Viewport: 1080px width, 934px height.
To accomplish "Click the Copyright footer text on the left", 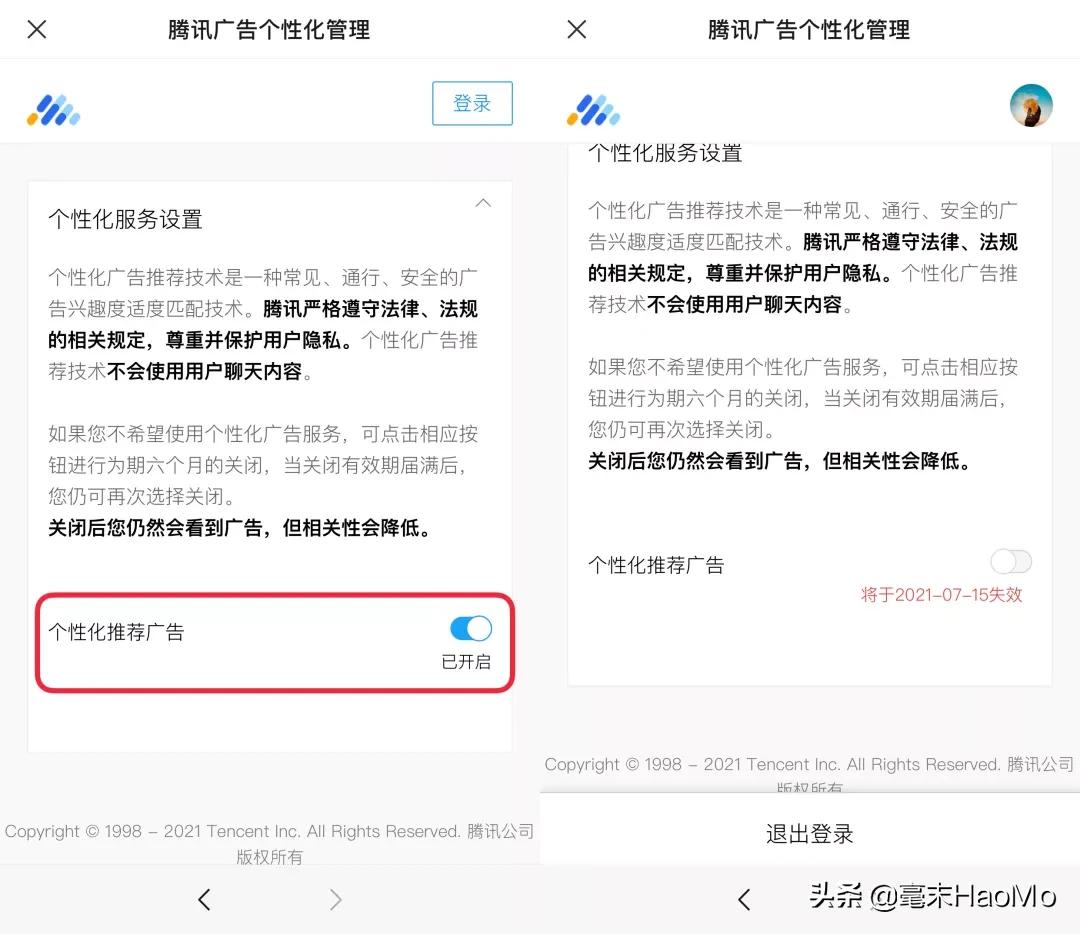I will [268, 831].
